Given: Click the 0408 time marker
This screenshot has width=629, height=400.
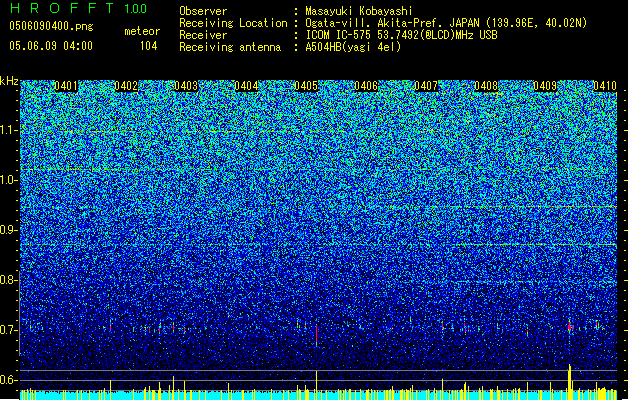Looking at the screenshot, I should [486, 86].
